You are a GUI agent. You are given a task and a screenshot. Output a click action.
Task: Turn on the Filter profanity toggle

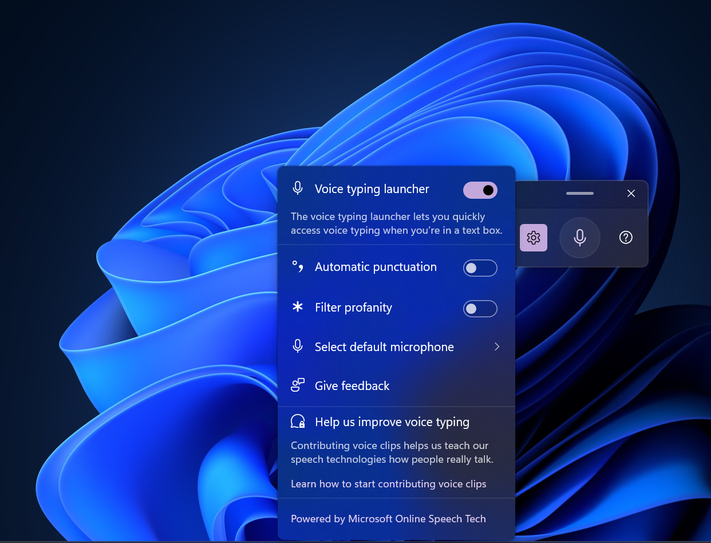[480, 308]
